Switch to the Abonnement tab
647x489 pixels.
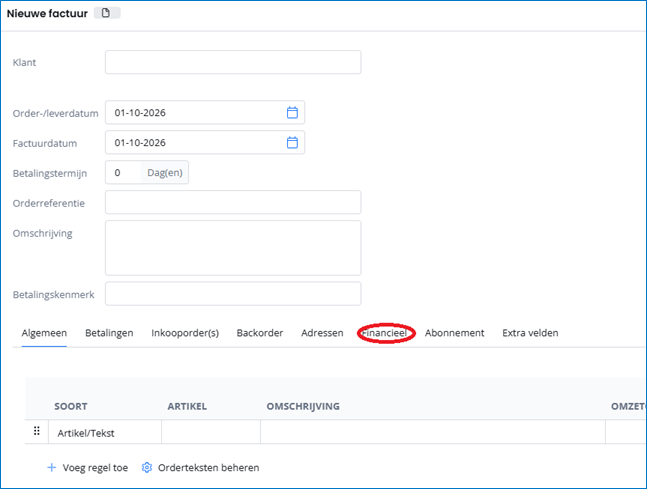click(455, 333)
